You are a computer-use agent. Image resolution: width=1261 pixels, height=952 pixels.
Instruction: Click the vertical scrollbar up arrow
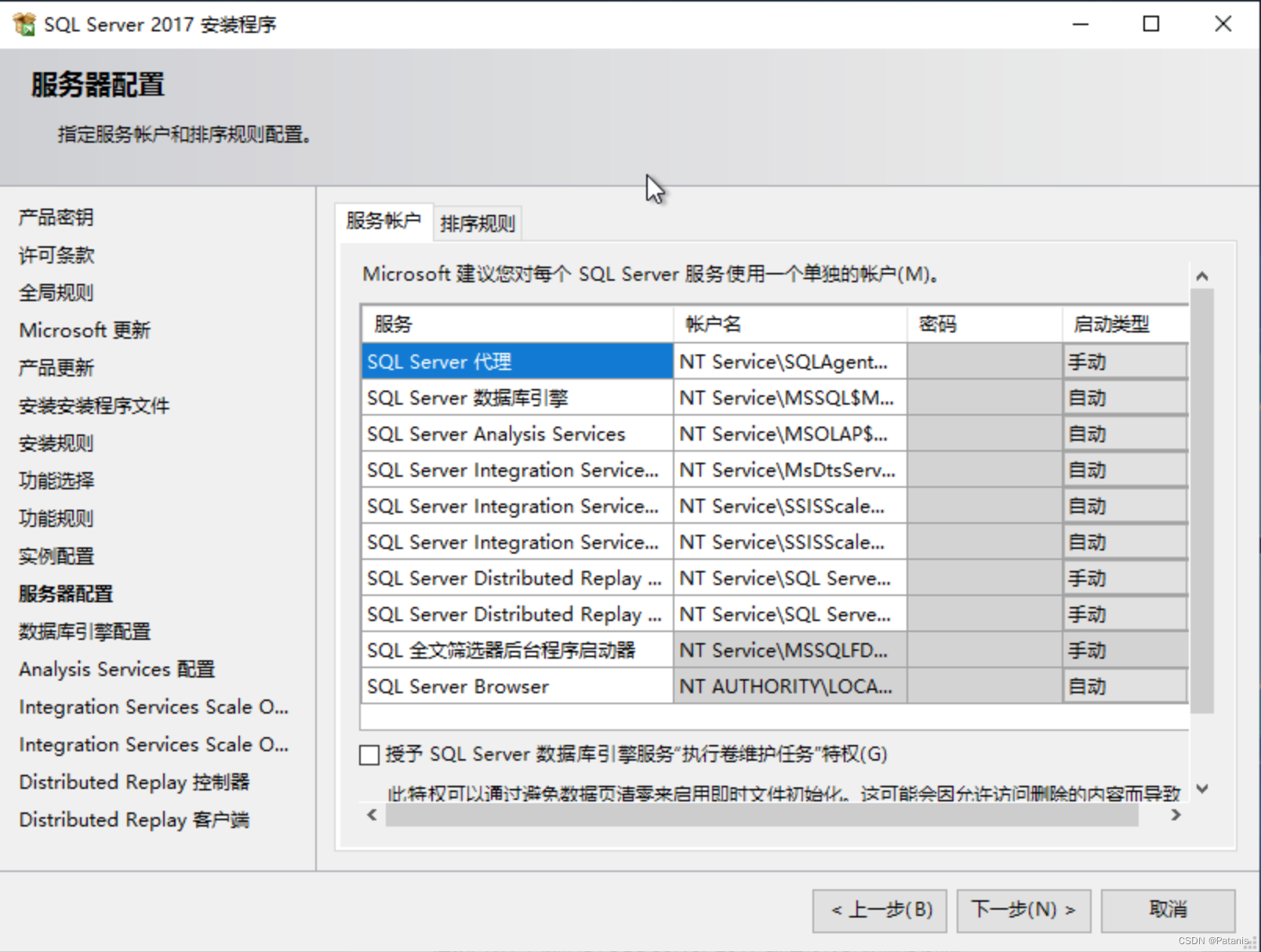(x=1202, y=276)
